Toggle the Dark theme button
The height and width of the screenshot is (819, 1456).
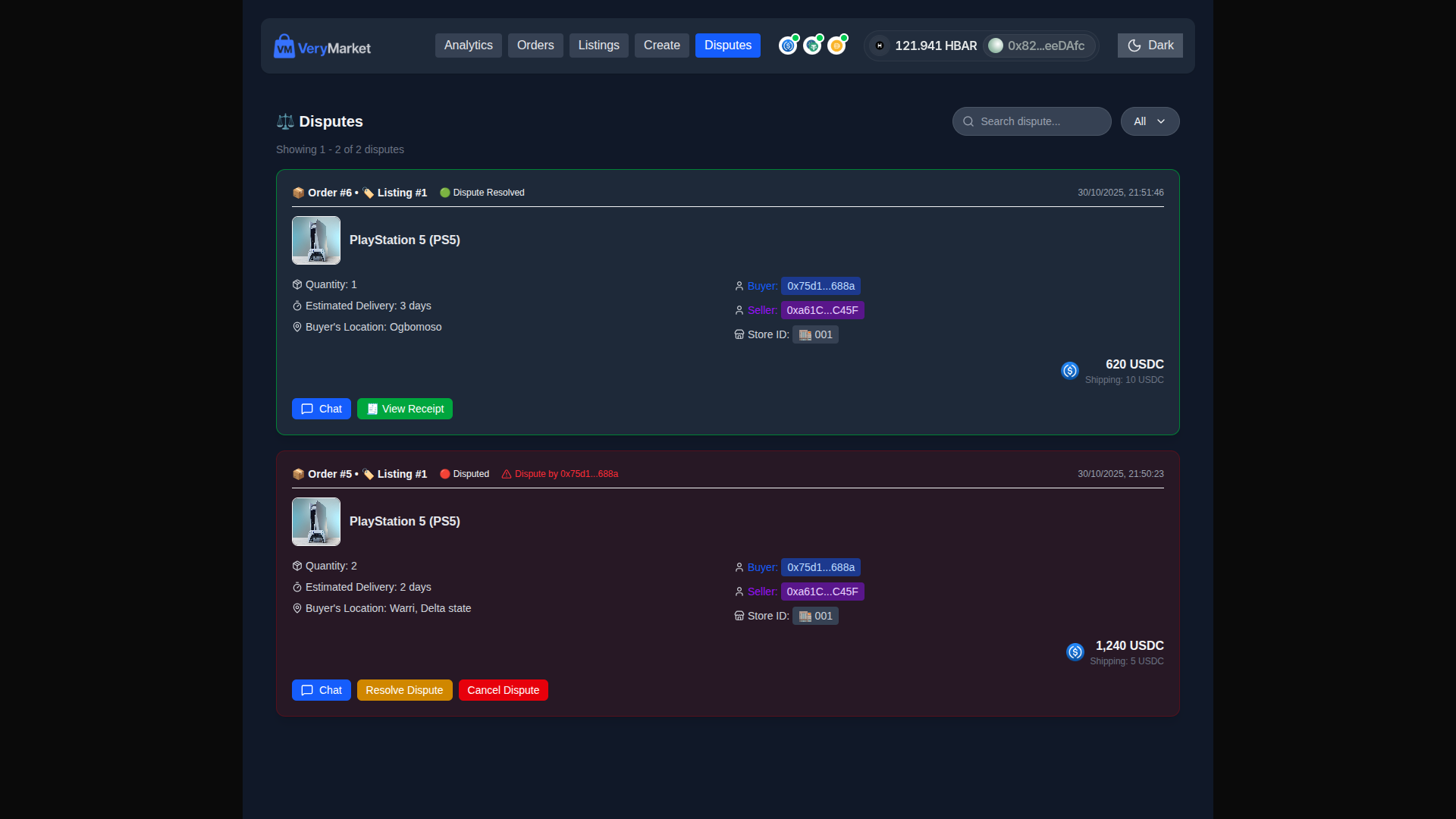coord(1150,45)
